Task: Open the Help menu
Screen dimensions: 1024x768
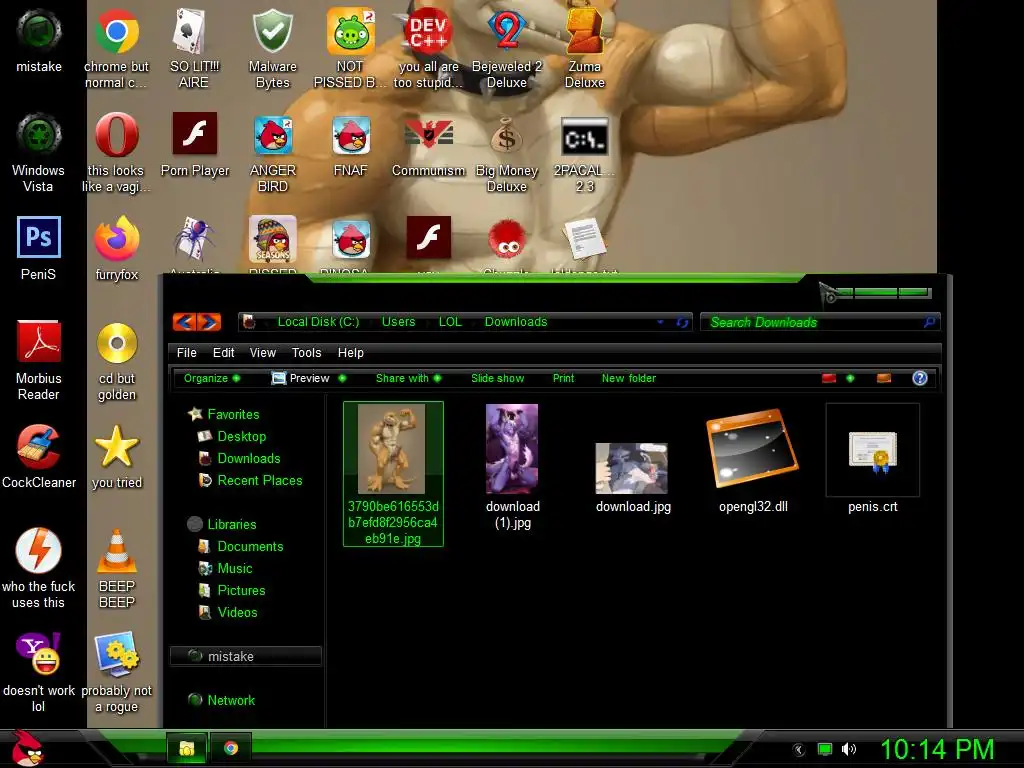Action: (x=351, y=353)
